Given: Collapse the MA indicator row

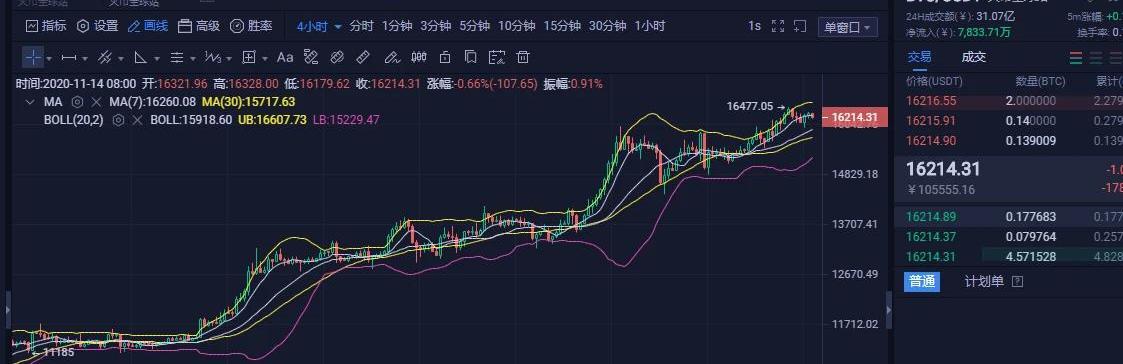Looking at the screenshot, I should coord(30,102).
